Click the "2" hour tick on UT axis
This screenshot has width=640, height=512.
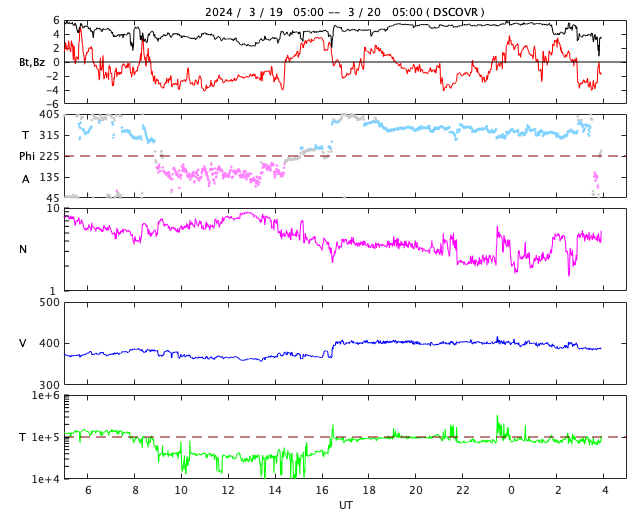(558, 490)
